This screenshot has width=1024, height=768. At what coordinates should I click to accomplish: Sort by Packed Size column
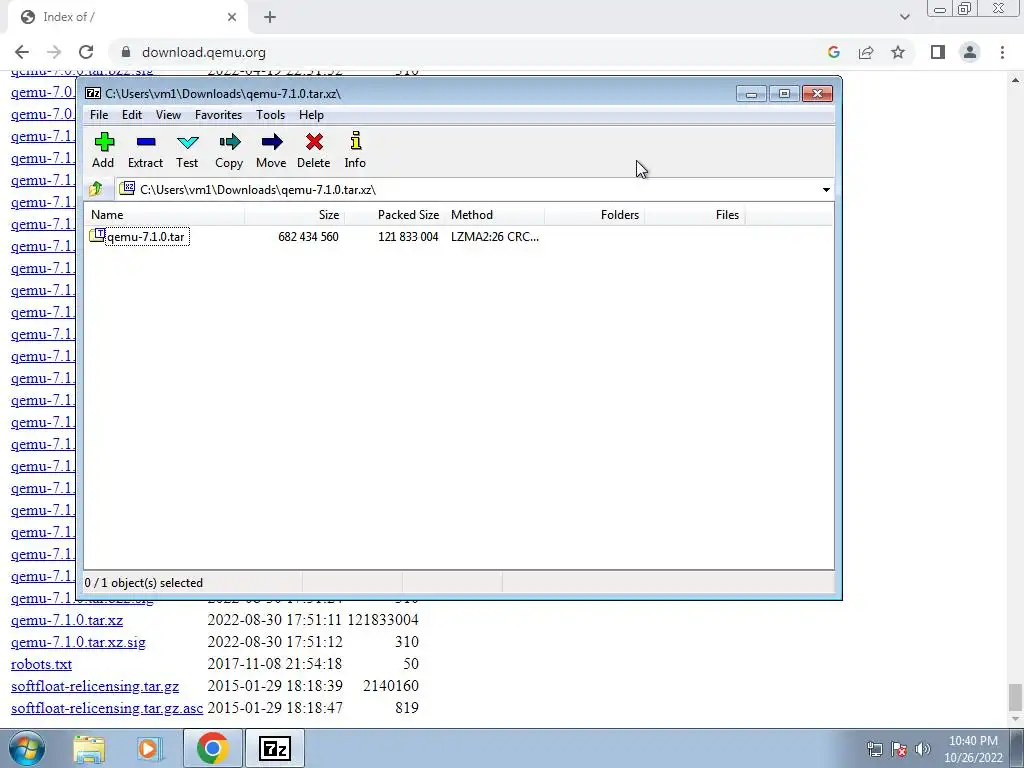point(394,215)
